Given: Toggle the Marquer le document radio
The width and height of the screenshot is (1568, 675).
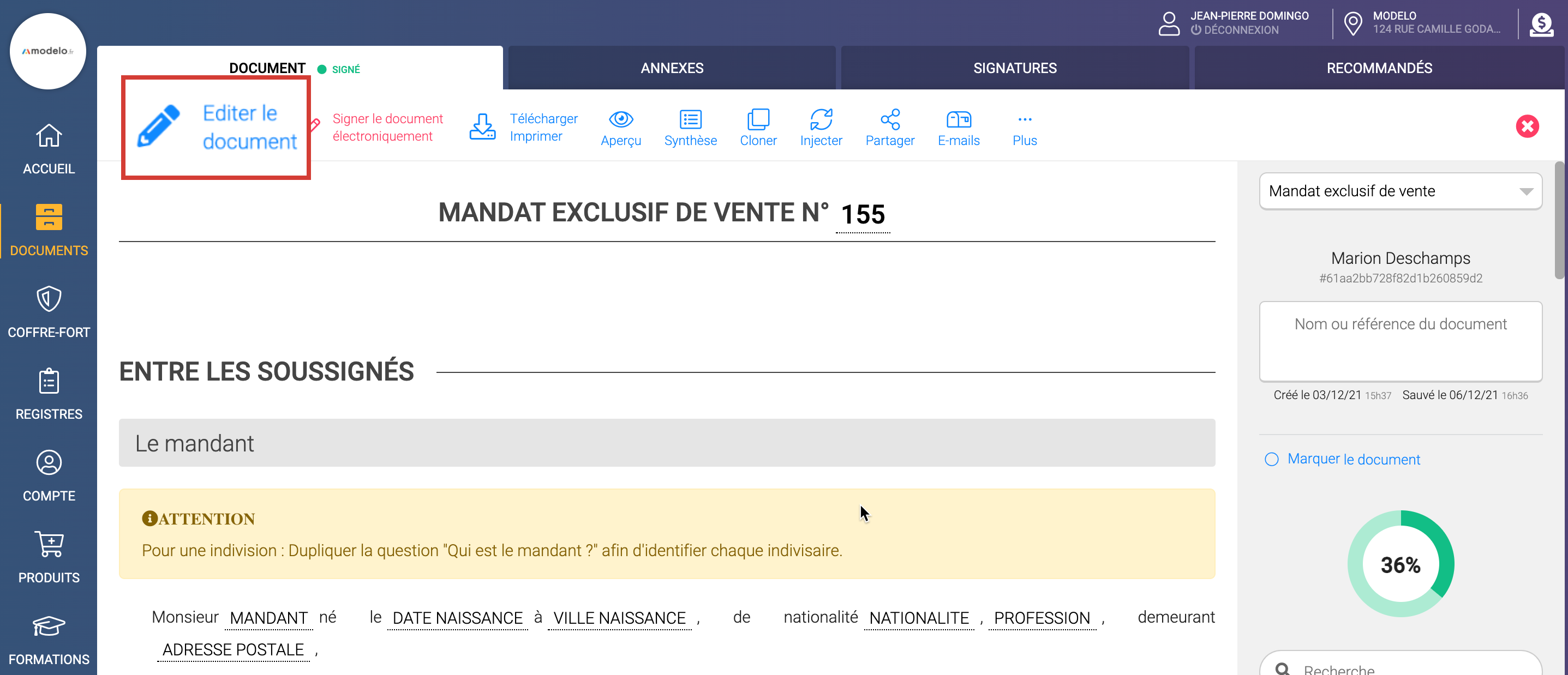Looking at the screenshot, I should click(1271, 459).
